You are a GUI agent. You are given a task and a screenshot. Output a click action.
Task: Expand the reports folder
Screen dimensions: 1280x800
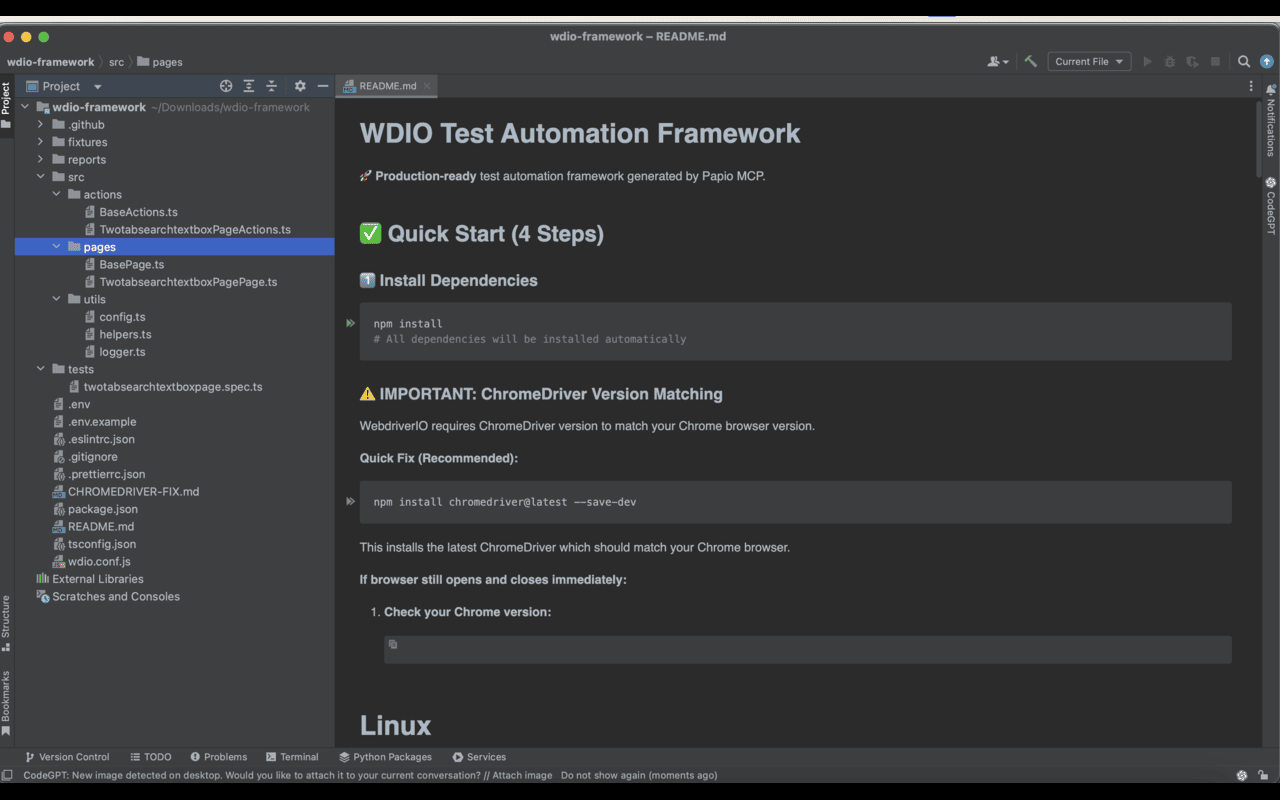tap(40, 160)
